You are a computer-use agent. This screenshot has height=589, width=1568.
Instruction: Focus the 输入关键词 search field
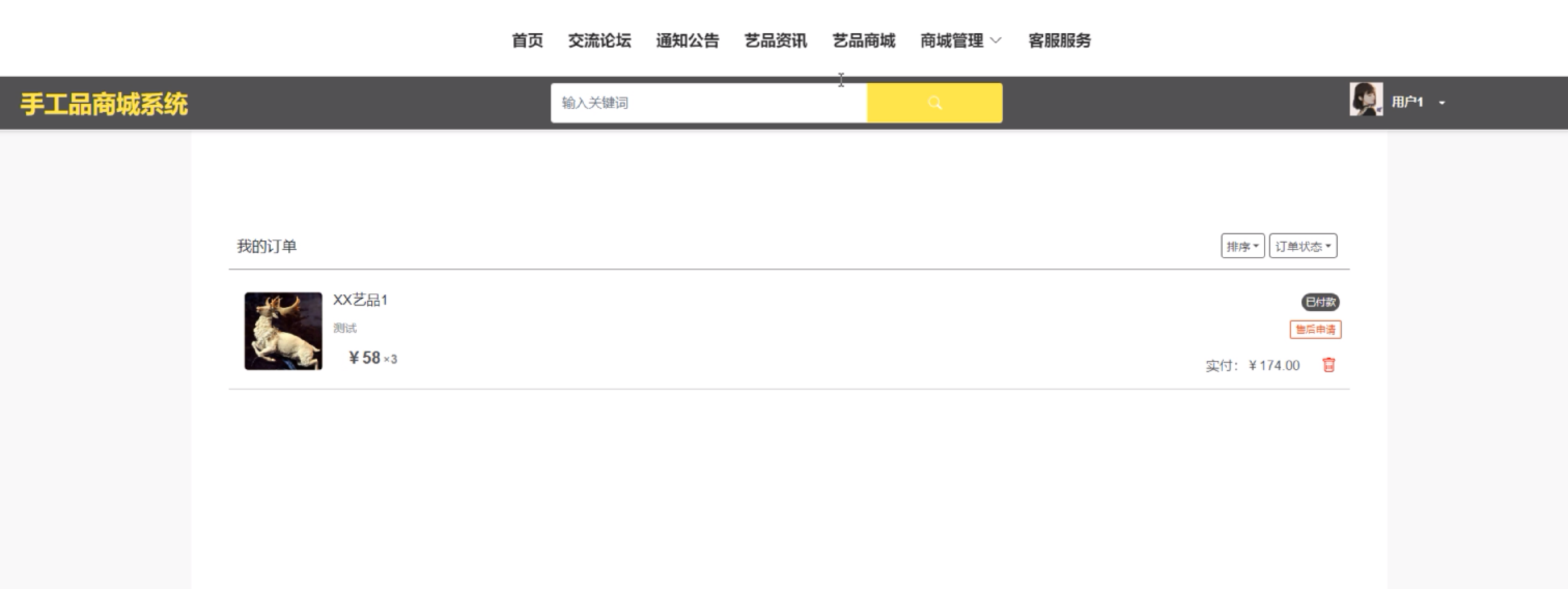pos(708,103)
